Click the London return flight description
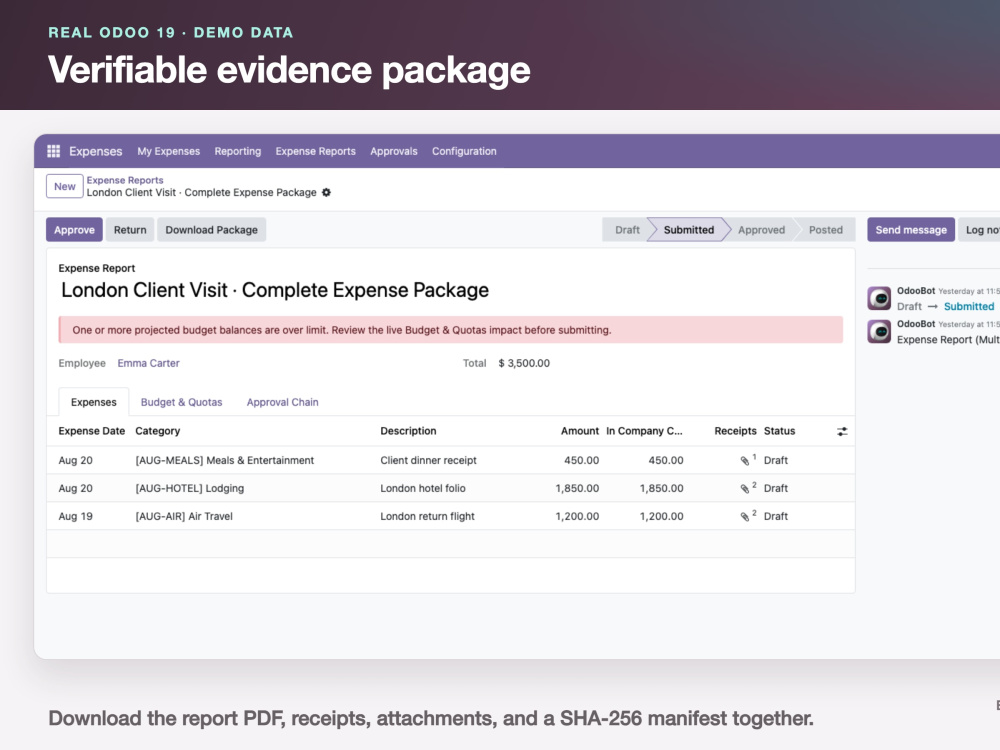This screenshot has width=1000, height=750. pos(427,517)
